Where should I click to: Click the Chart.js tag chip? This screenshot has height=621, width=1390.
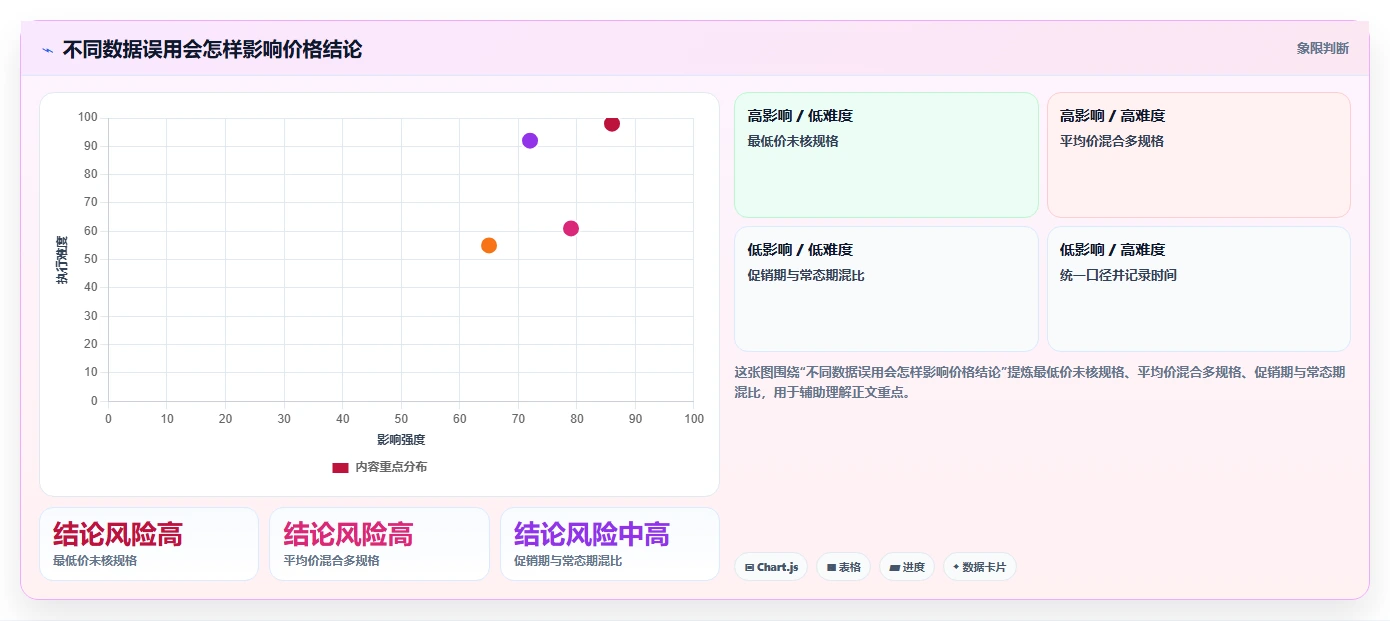point(771,567)
